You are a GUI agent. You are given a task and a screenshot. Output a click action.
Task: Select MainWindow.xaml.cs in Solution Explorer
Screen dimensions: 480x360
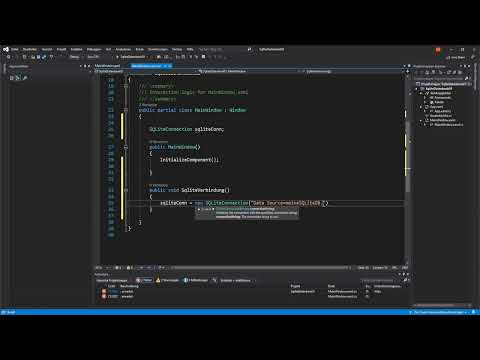(447, 125)
